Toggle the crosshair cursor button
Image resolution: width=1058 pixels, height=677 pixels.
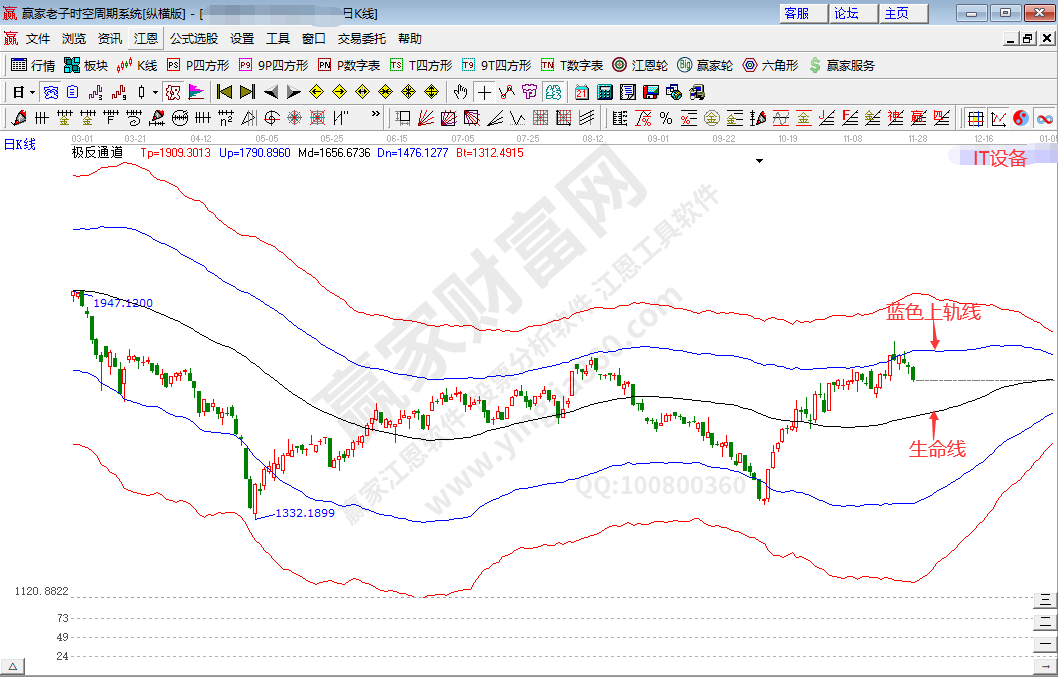click(x=484, y=92)
